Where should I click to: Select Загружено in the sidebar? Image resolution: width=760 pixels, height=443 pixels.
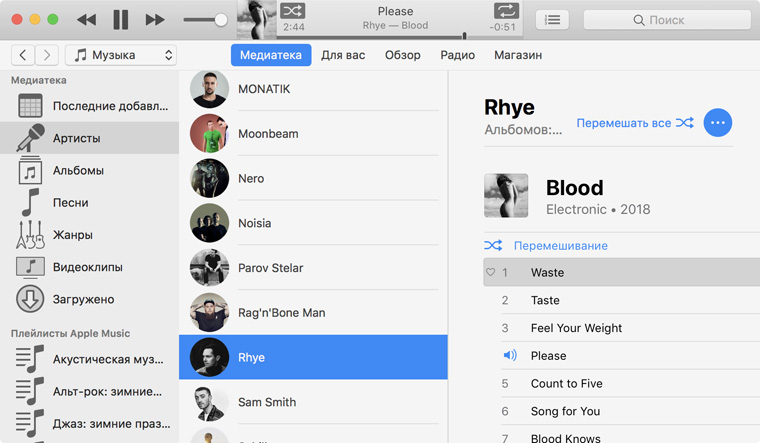(90, 300)
